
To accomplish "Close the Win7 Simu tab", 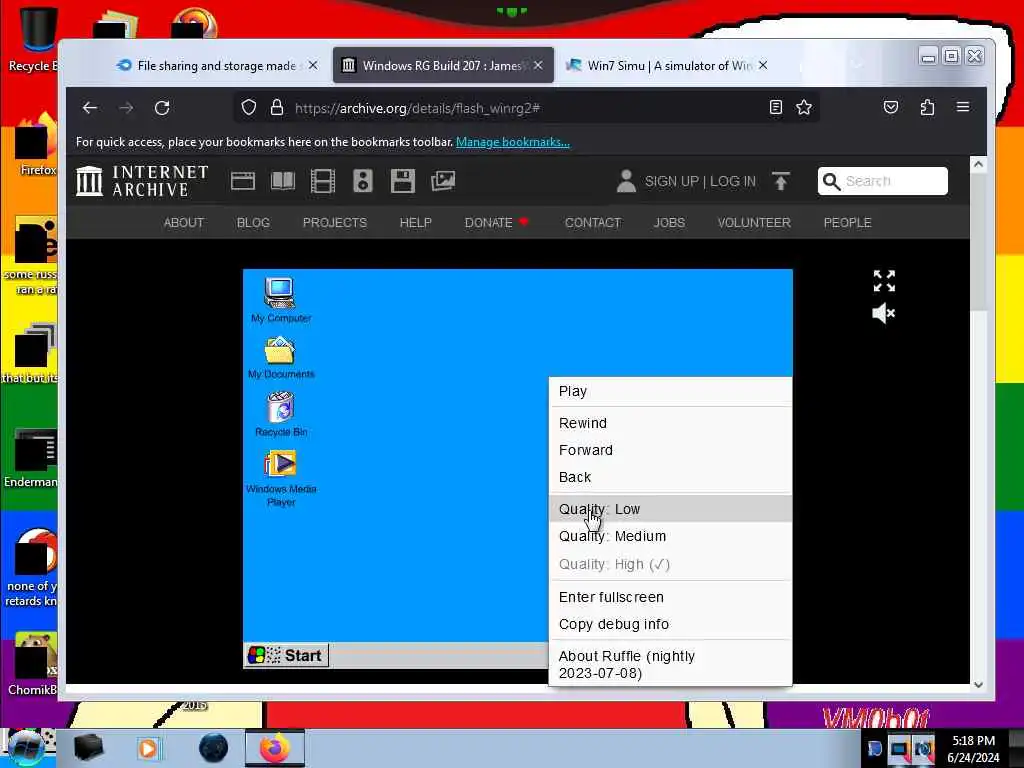I will 763,65.
